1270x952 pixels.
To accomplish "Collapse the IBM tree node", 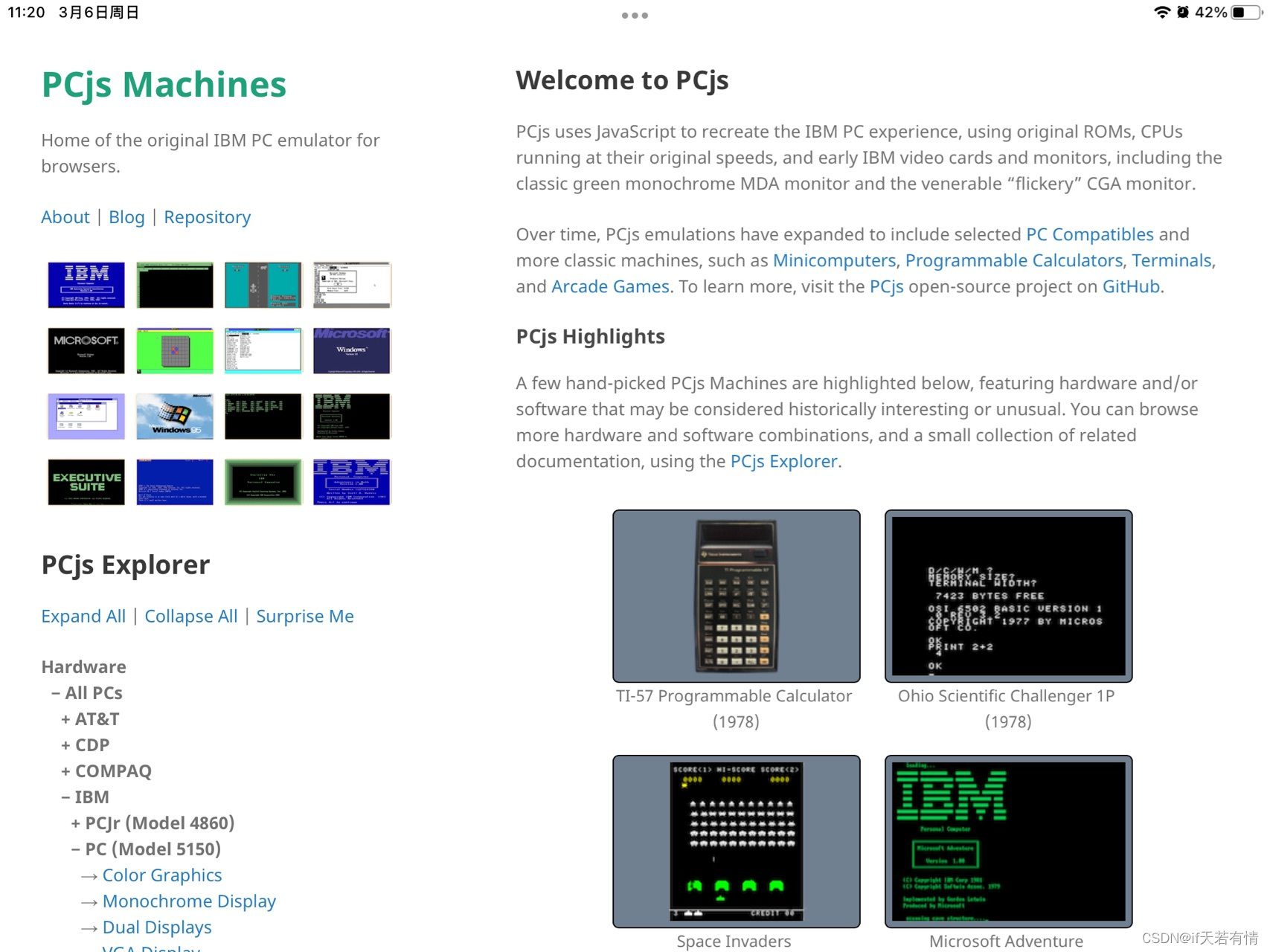I will (x=86, y=797).
